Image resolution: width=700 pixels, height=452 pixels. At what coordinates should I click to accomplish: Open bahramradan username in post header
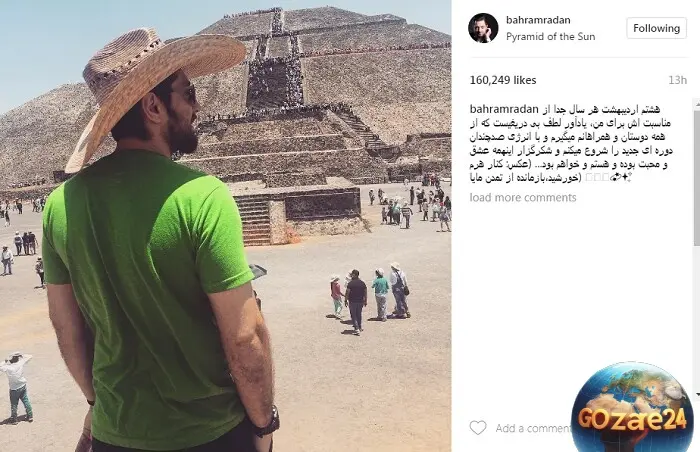(x=538, y=20)
